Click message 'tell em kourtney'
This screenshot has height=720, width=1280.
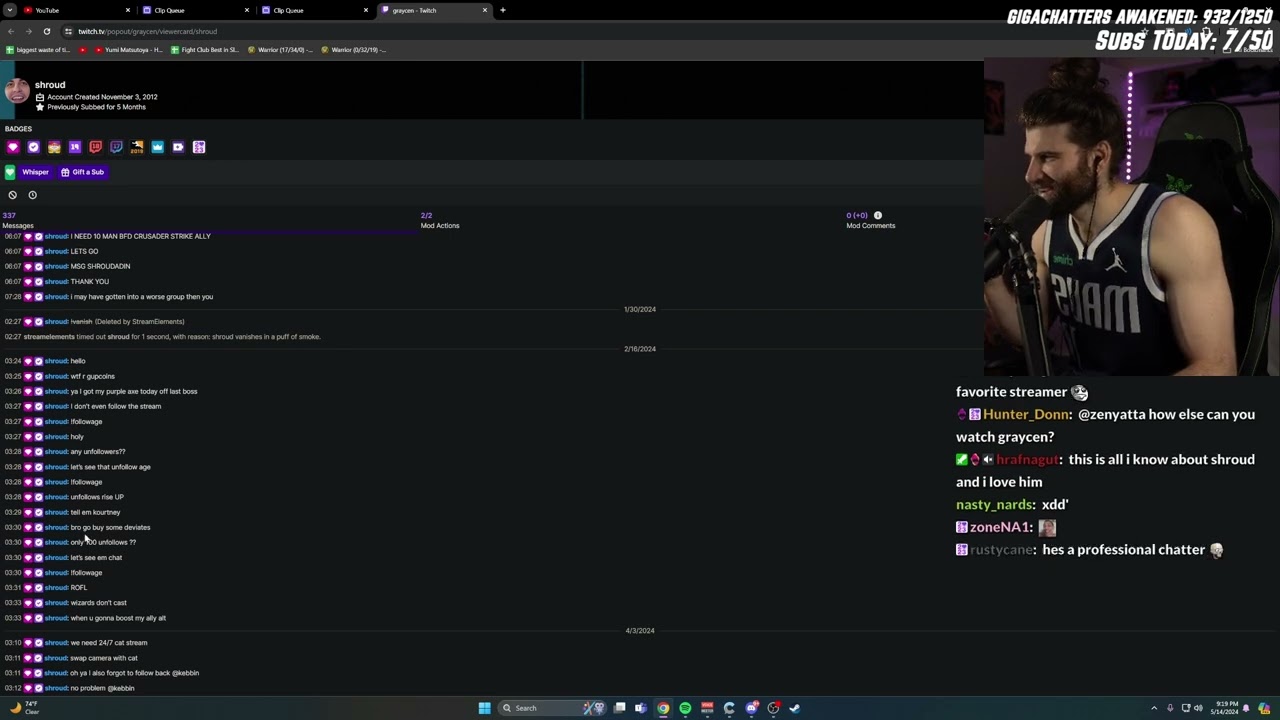click(x=95, y=512)
